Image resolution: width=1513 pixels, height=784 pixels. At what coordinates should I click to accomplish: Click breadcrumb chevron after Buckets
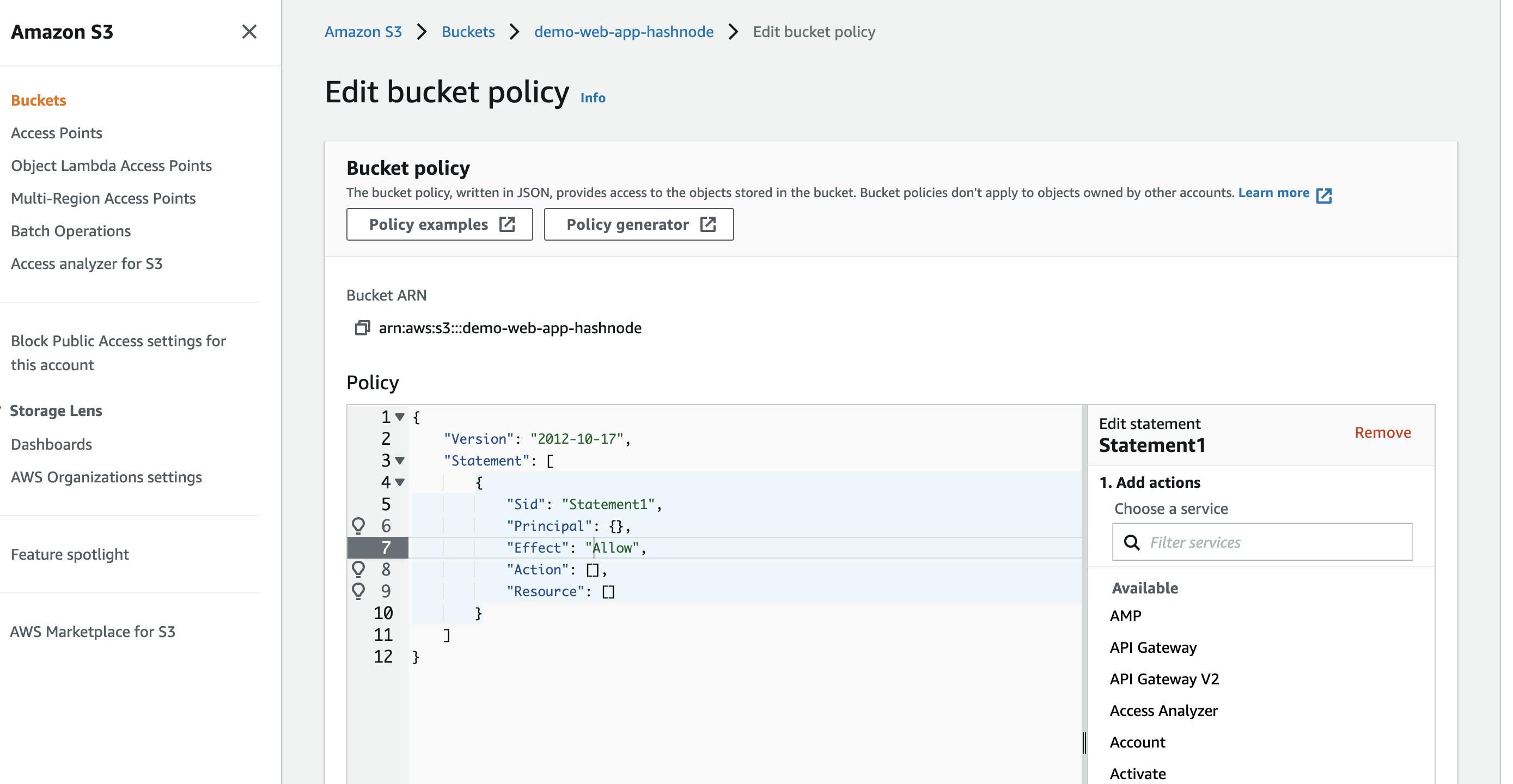pyautogui.click(x=515, y=32)
